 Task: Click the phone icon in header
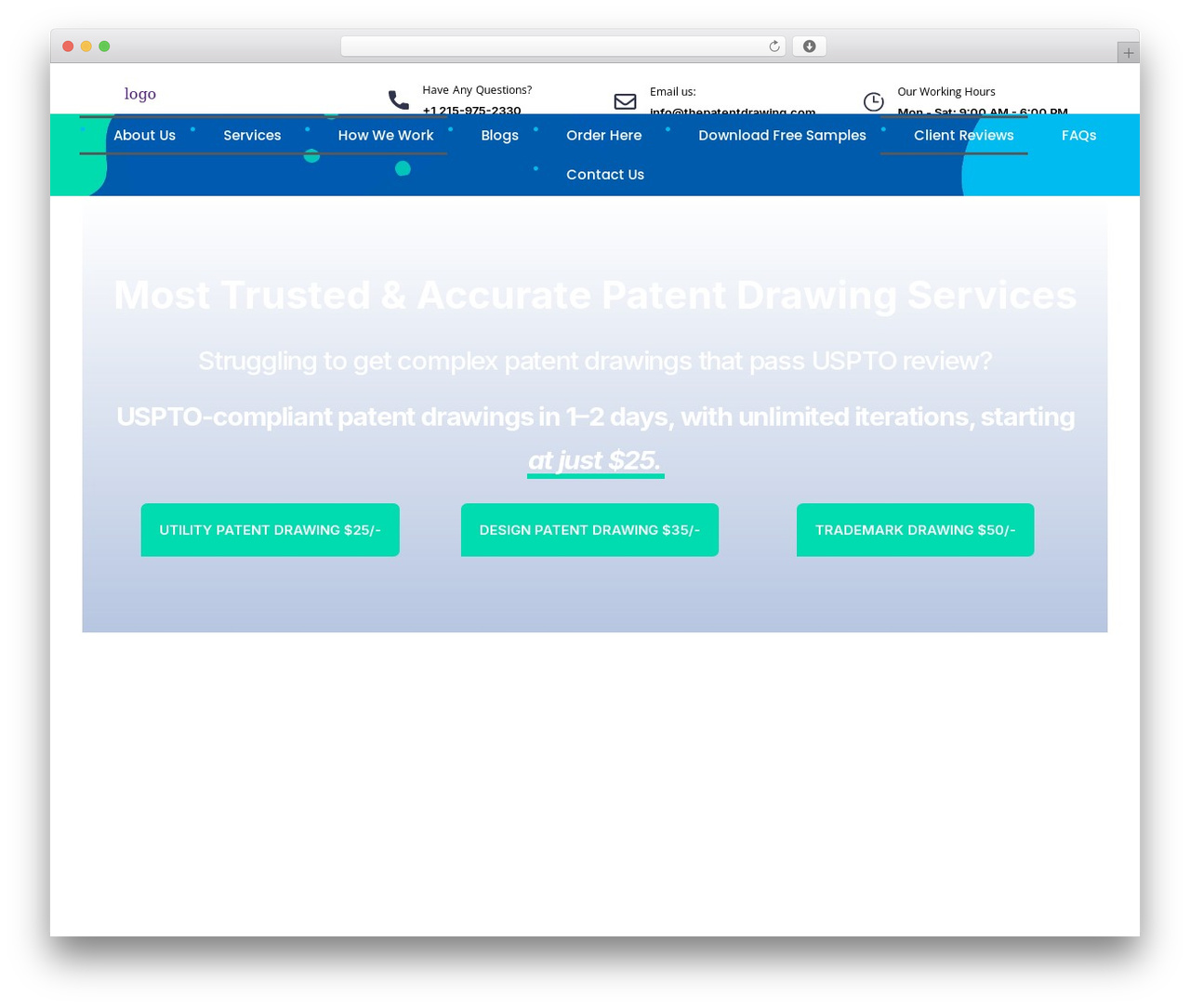click(x=399, y=100)
